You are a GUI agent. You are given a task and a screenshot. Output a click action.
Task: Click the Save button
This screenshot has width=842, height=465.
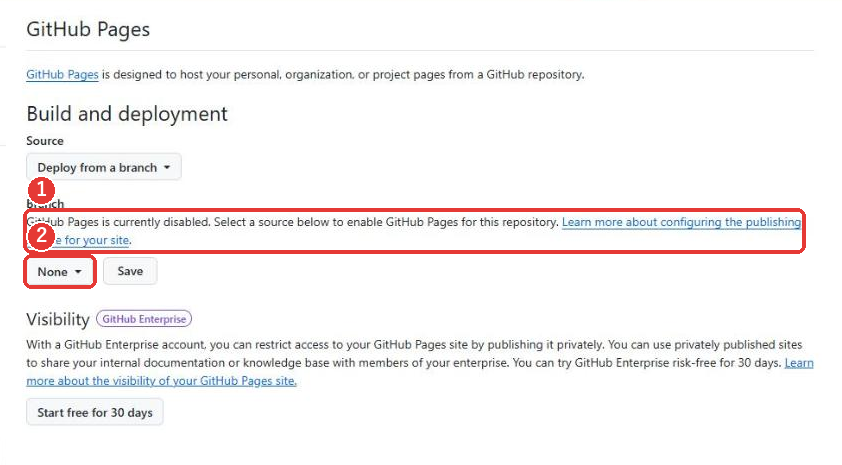tap(130, 271)
